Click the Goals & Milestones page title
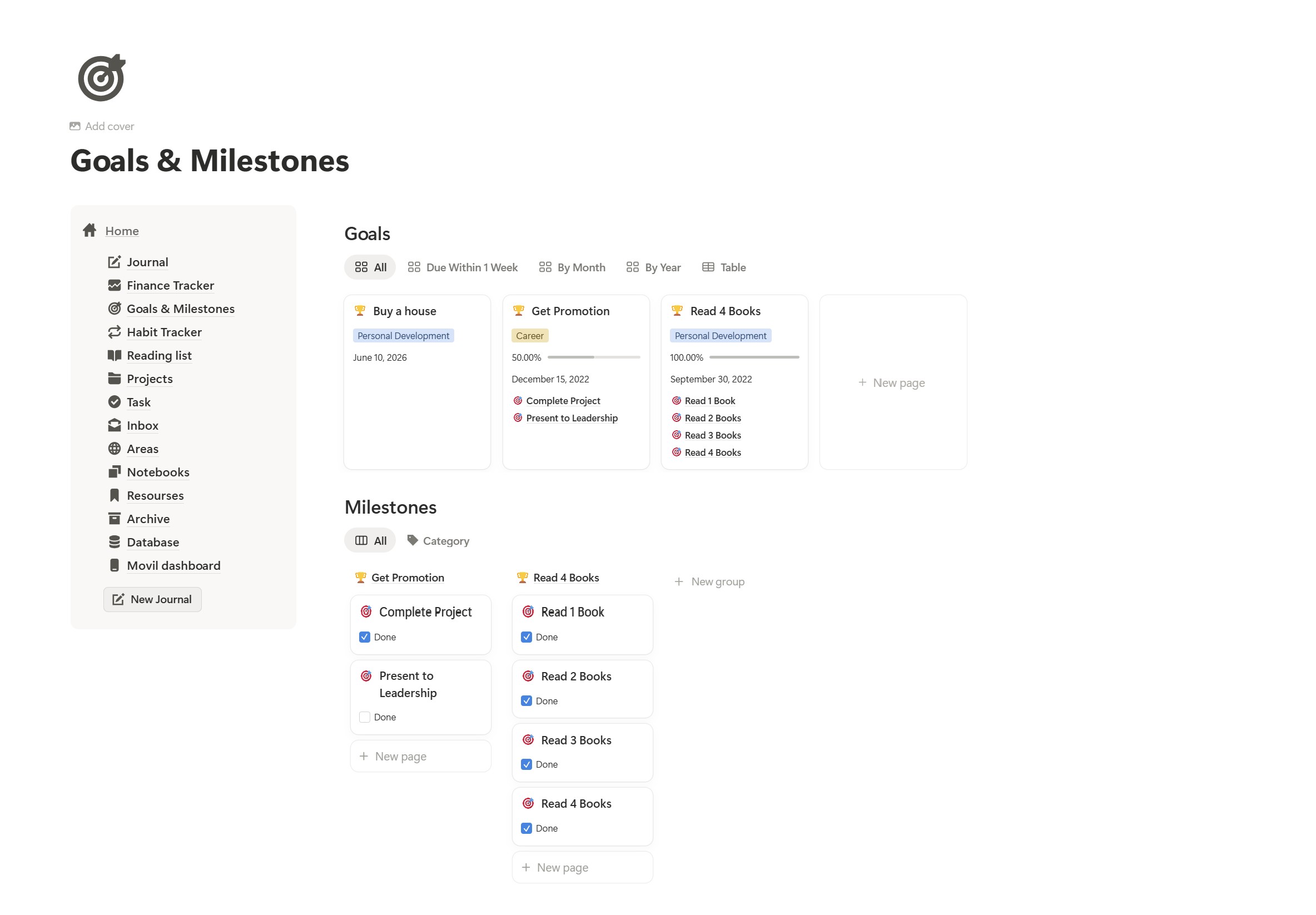1316x915 pixels. coord(210,161)
